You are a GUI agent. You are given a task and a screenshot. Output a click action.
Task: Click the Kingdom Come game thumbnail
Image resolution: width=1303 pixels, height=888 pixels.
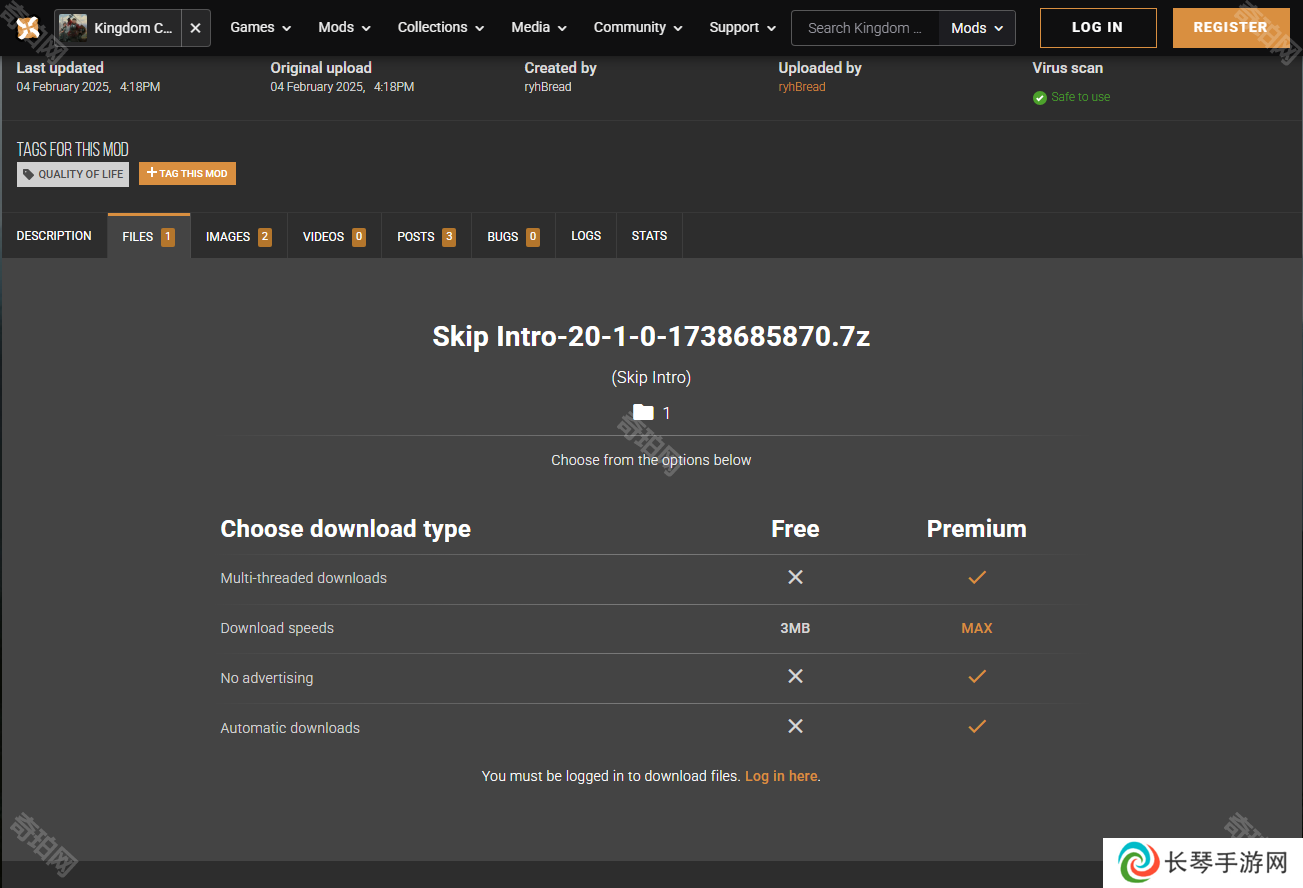click(73, 28)
